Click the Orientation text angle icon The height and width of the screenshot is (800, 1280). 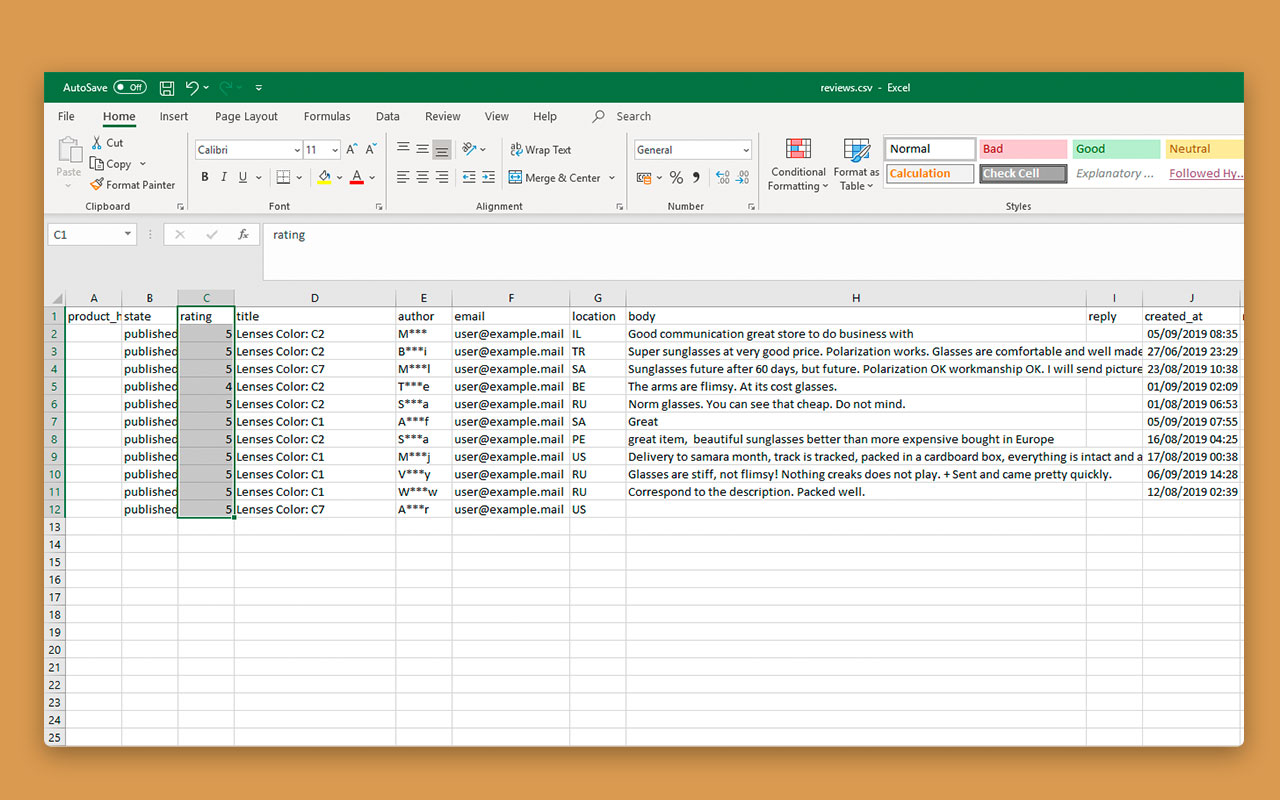pyautogui.click(x=469, y=149)
